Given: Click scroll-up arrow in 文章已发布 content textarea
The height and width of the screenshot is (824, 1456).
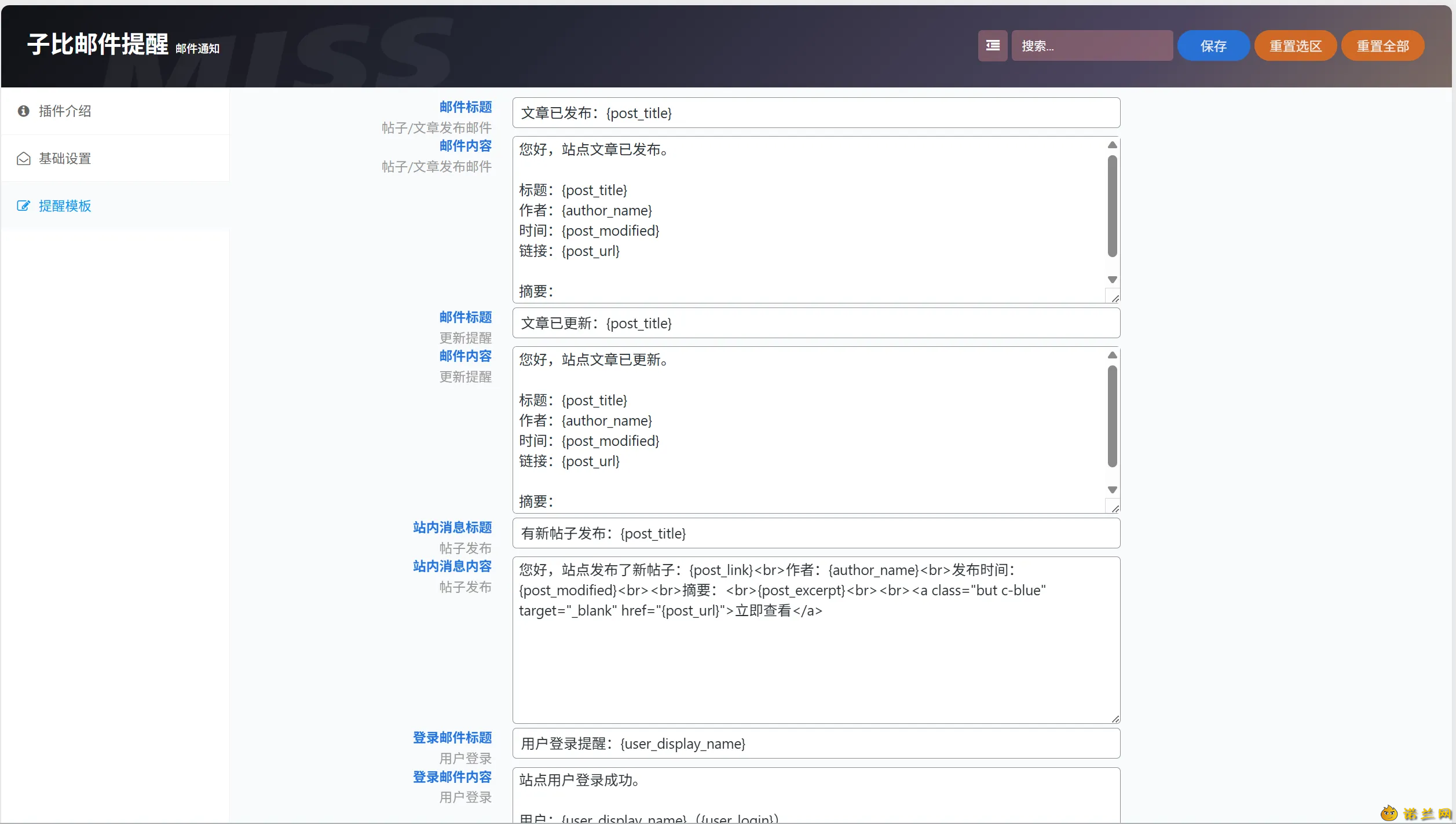Looking at the screenshot, I should [1112, 145].
